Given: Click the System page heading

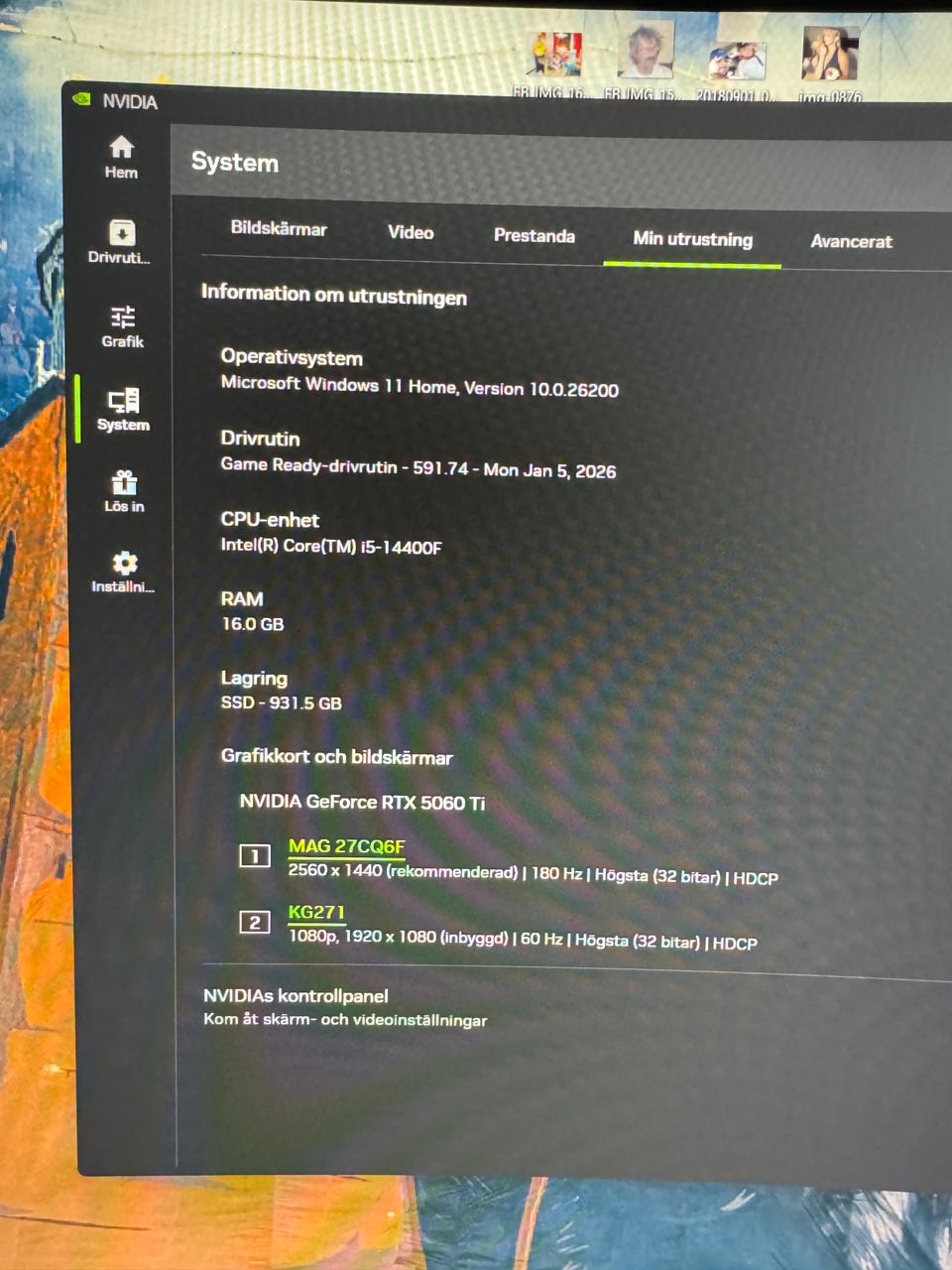Looking at the screenshot, I should pos(235,162).
